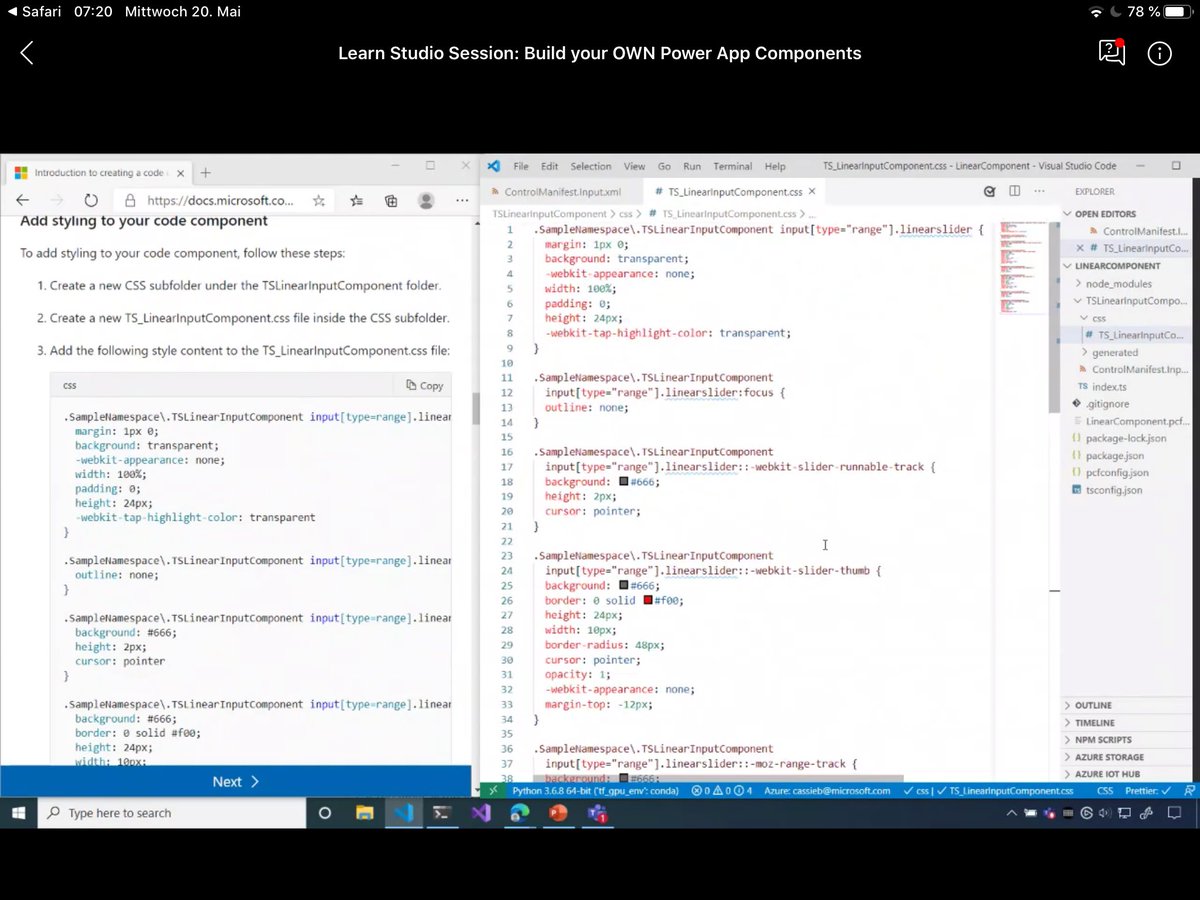The height and width of the screenshot is (900, 1200).
Task: Expand the TIMELINE panel
Action: (x=1094, y=722)
